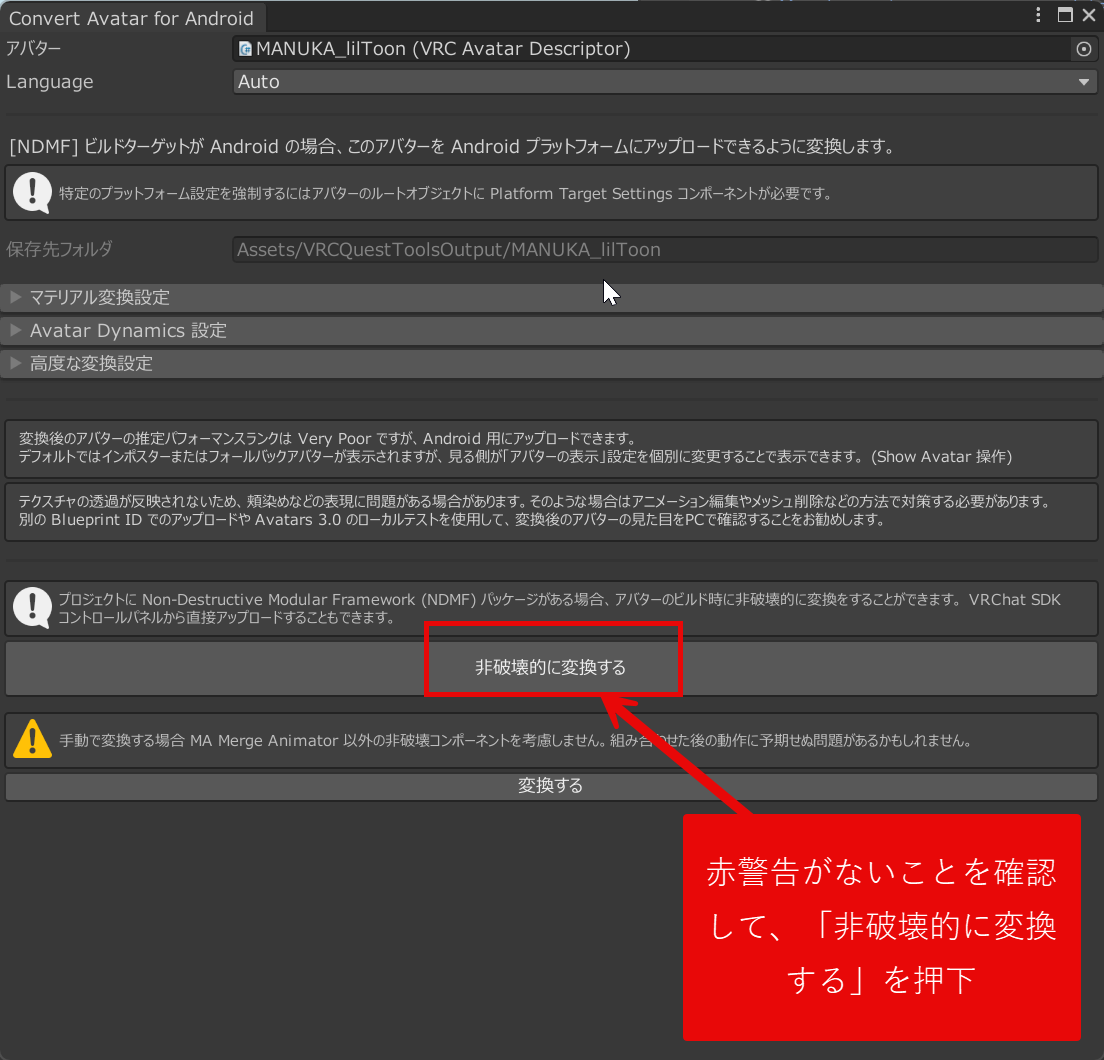Image resolution: width=1104 pixels, height=1060 pixels.
Task: Click the info icon in the Platform Target Settings notice
Action: (x=32, y=193)
